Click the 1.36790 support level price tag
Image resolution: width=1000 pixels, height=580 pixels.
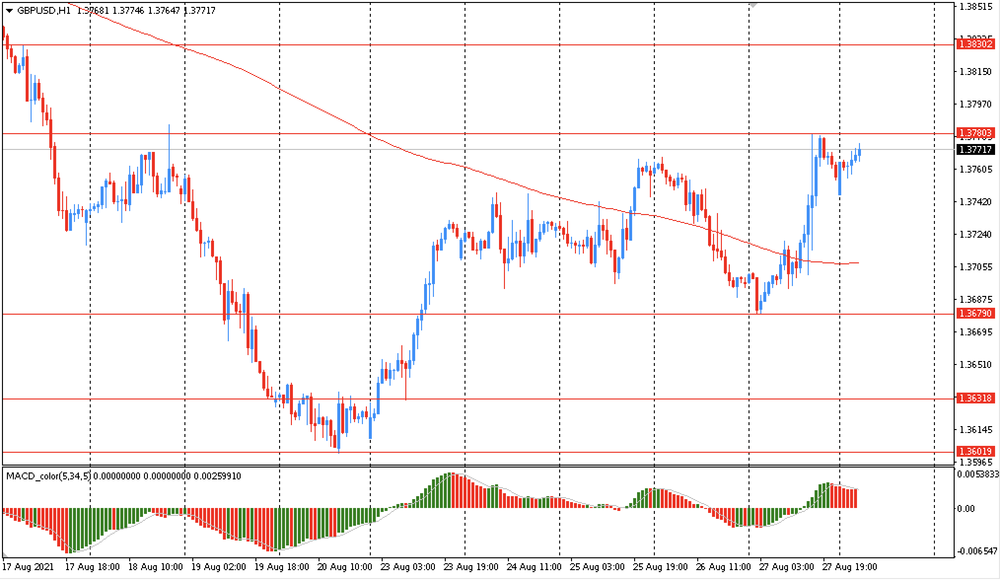(975, 313)
